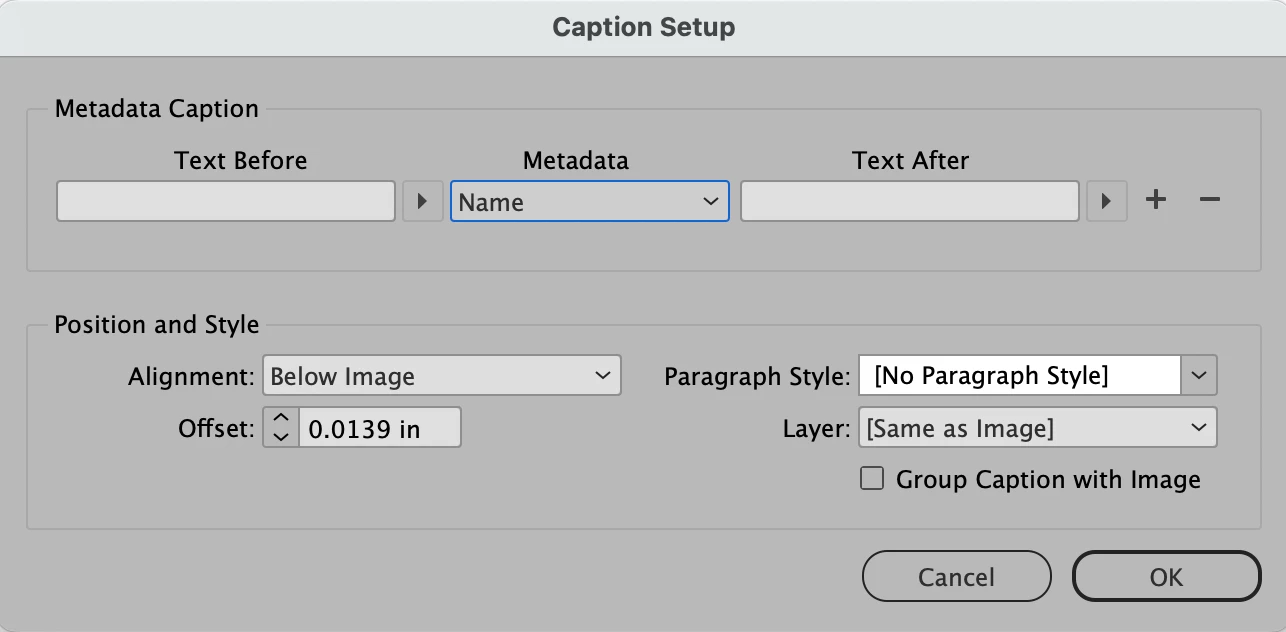Click the Caption Setup title bar
The image size is (1286, 632).
(x=643, y=27)
